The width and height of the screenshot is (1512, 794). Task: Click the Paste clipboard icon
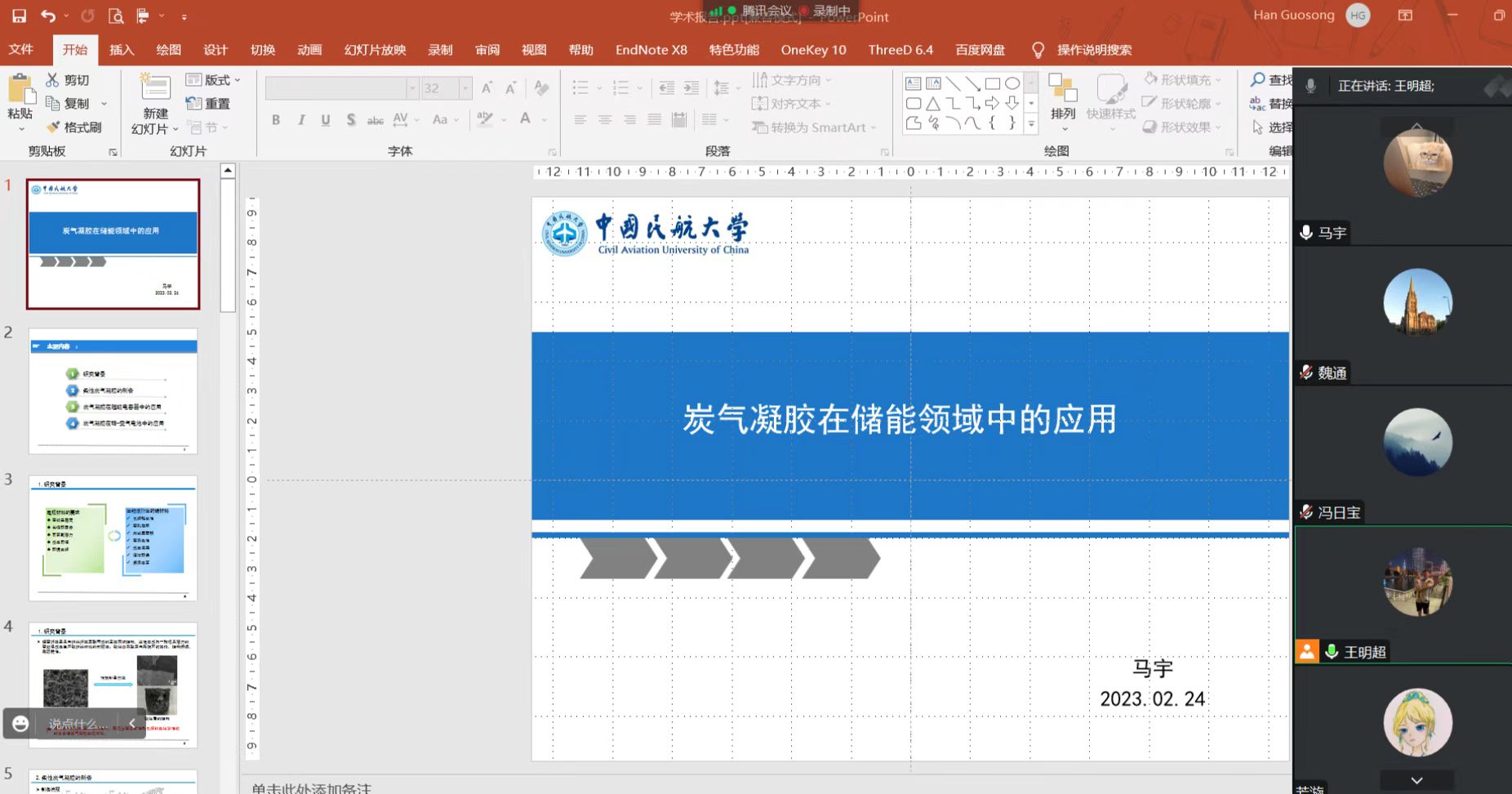20,88
